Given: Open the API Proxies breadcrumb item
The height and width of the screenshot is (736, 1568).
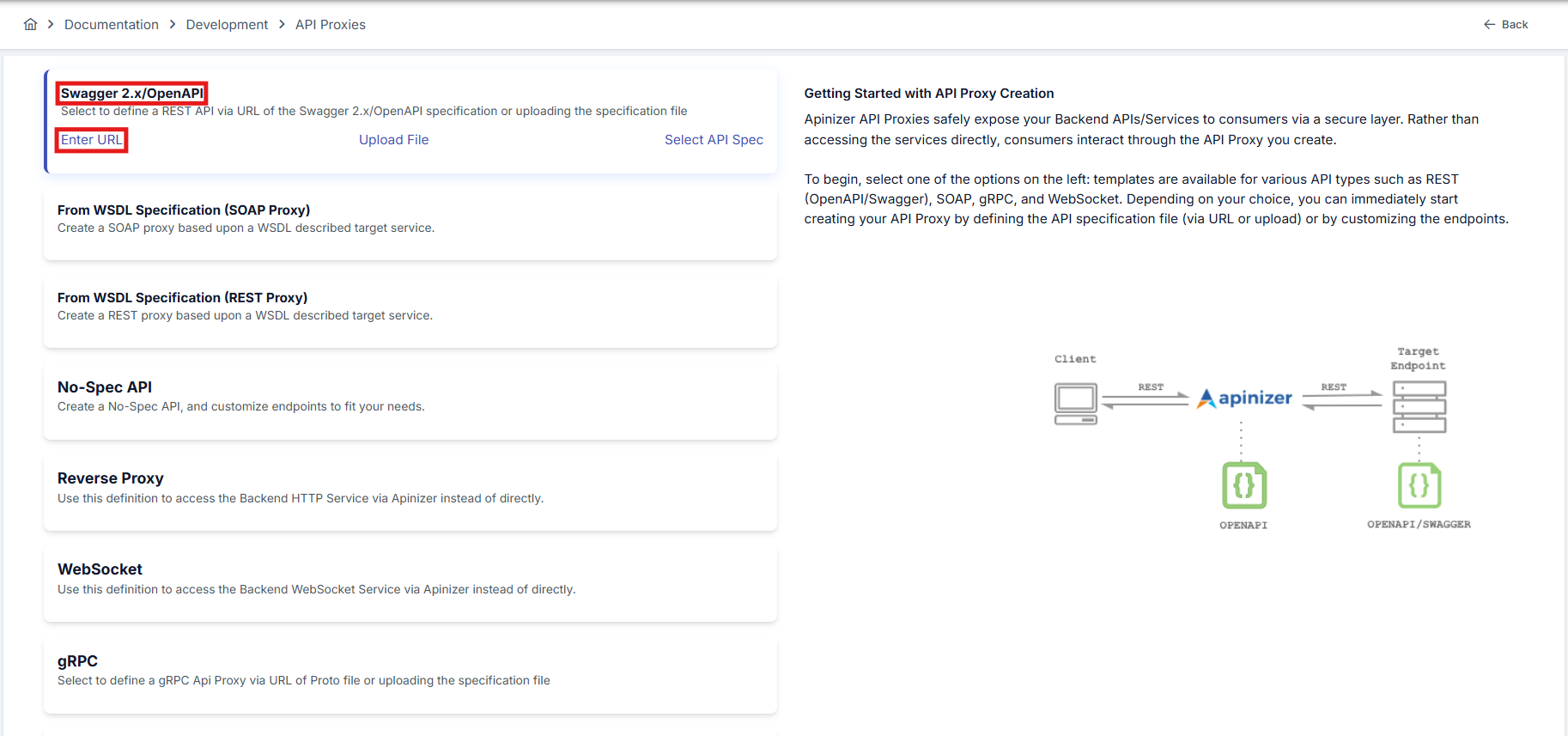Looking at the screenshot, I should click(331, 25).
